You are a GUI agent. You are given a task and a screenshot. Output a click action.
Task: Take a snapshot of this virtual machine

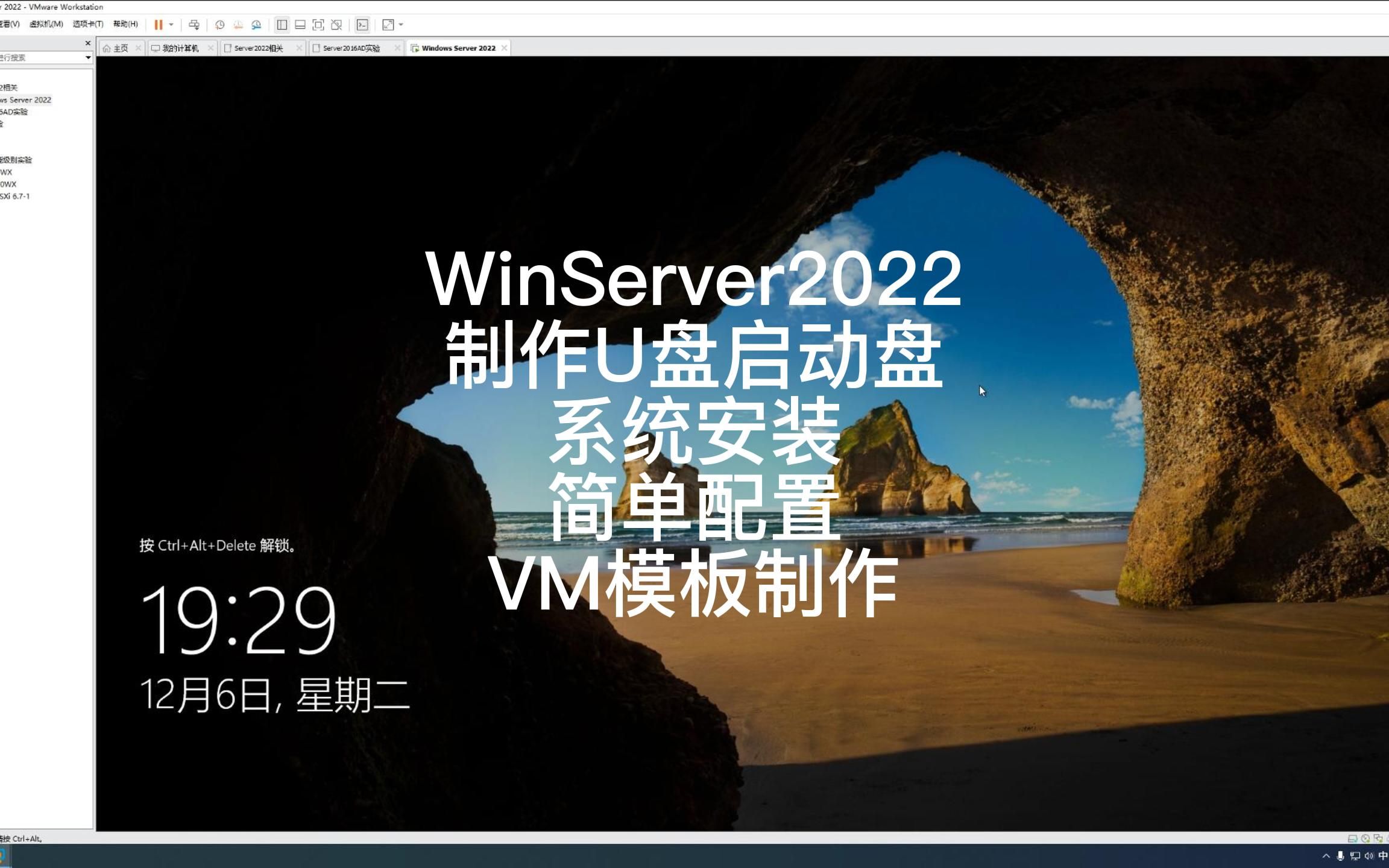tap(220, 25)
